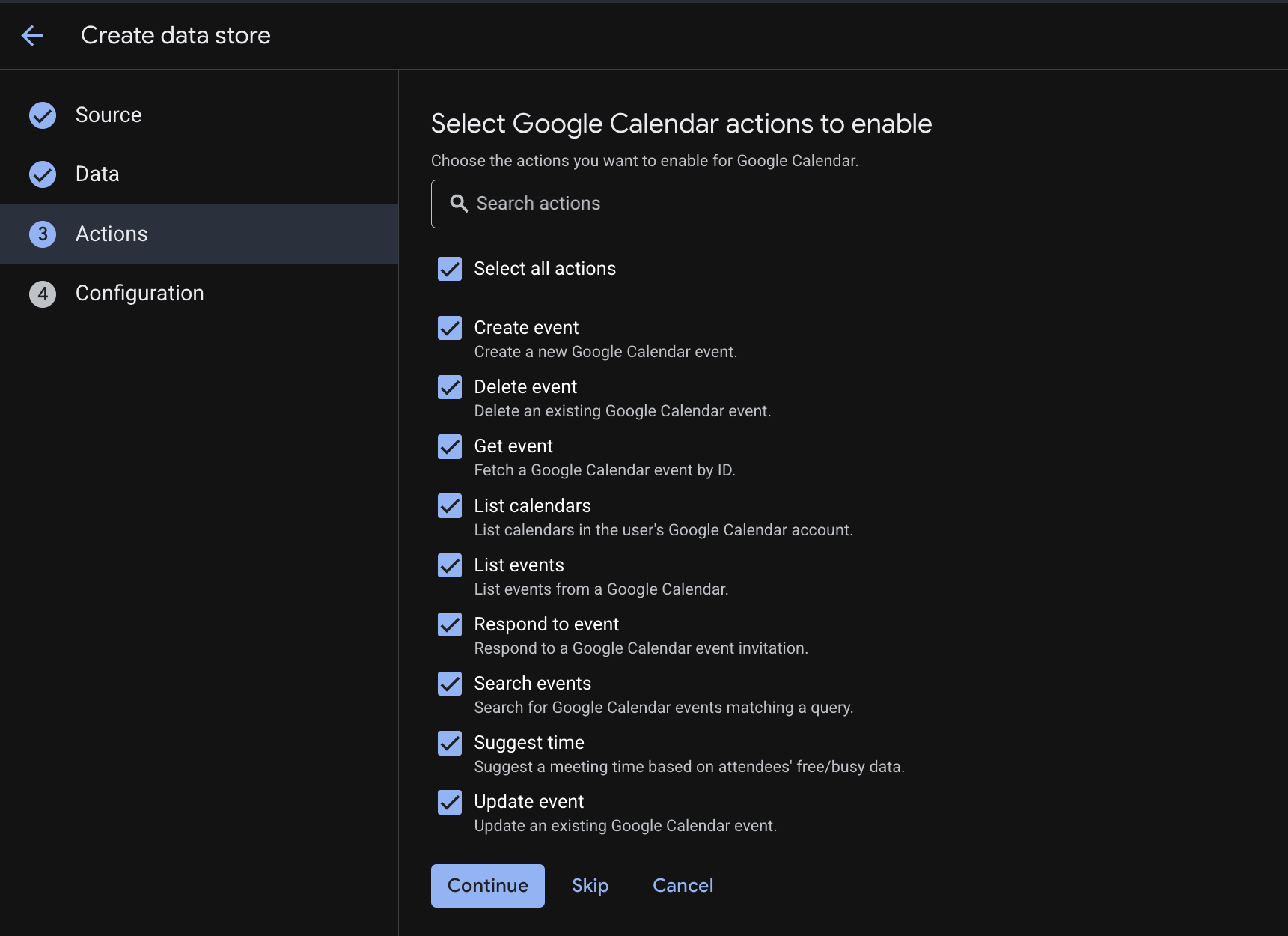
Task: Go to the Source step
Action: (x=199, y=115)
